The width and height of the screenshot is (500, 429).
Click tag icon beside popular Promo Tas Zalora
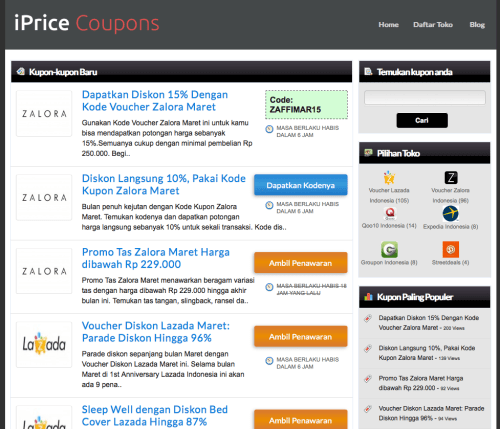tap(368, 378)
